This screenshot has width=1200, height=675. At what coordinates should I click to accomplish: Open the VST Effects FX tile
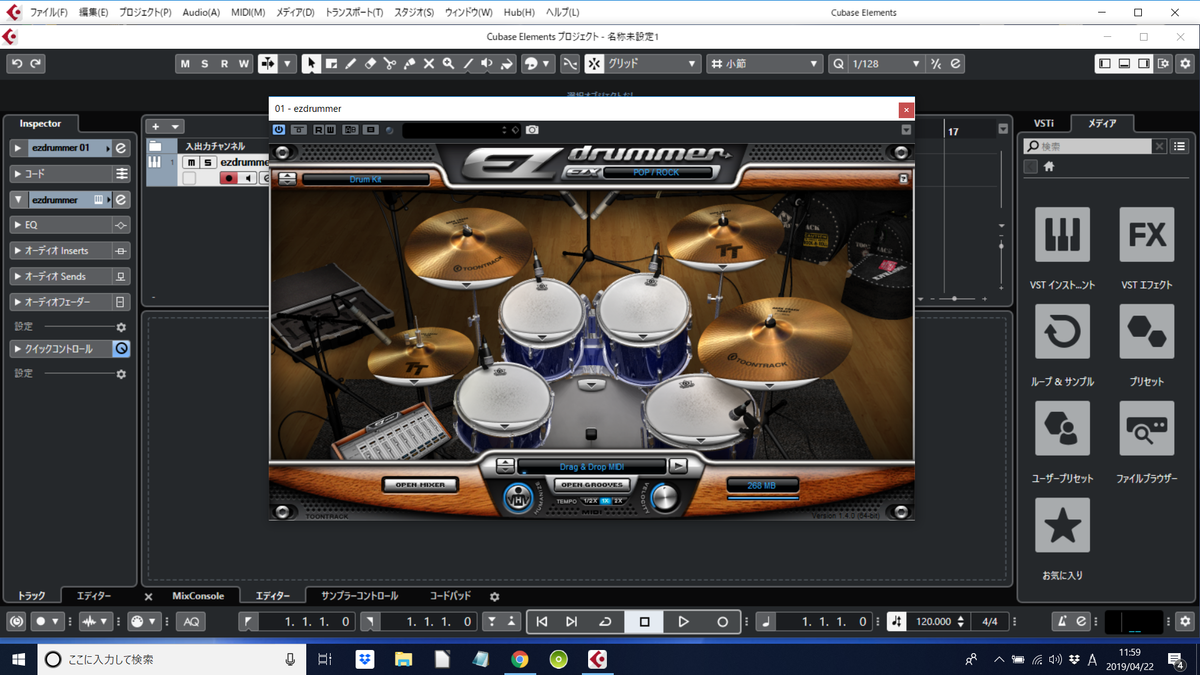pyautogui.click(x=1146, y=235)
